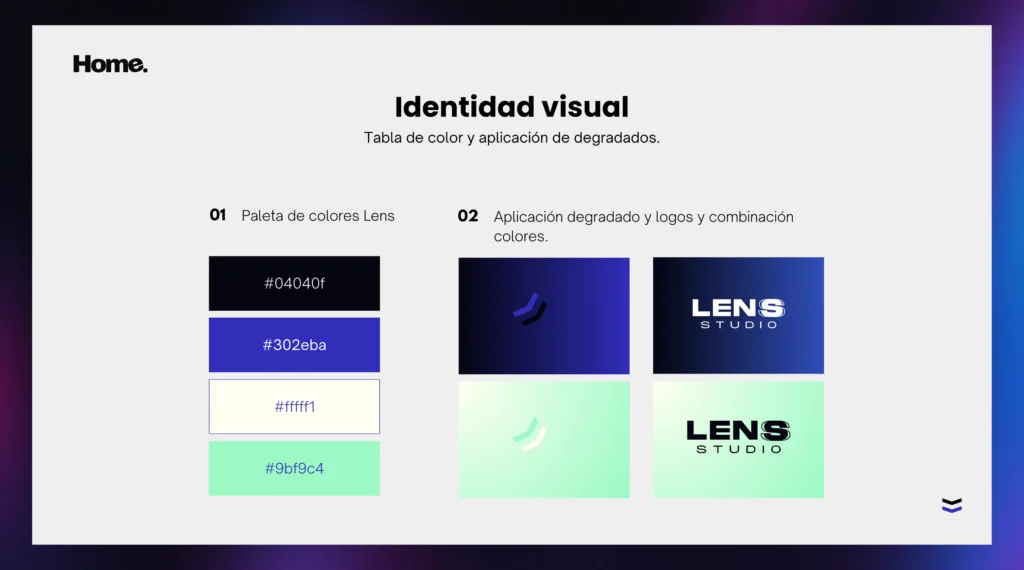Click the section number 02

point(468,216)
